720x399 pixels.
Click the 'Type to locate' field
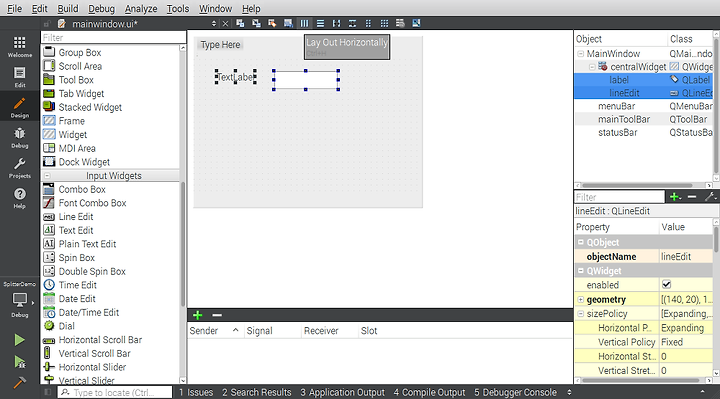115,392
